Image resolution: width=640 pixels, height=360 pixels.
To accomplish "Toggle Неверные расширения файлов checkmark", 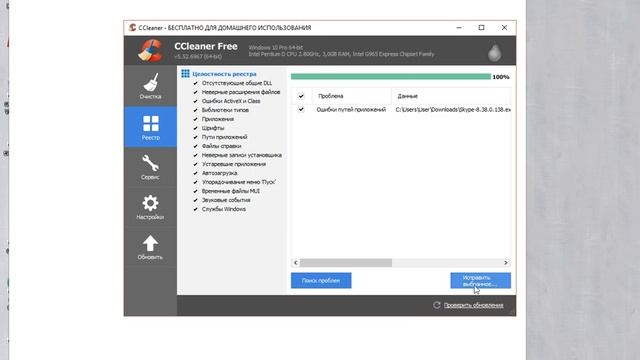I will [x=196, y=92].
